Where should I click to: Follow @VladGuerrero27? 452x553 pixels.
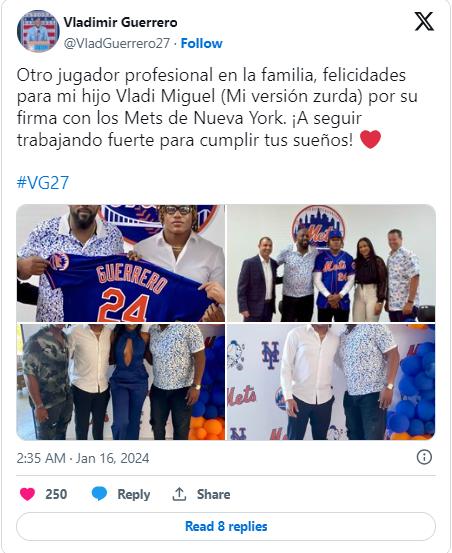pos(201,43)
